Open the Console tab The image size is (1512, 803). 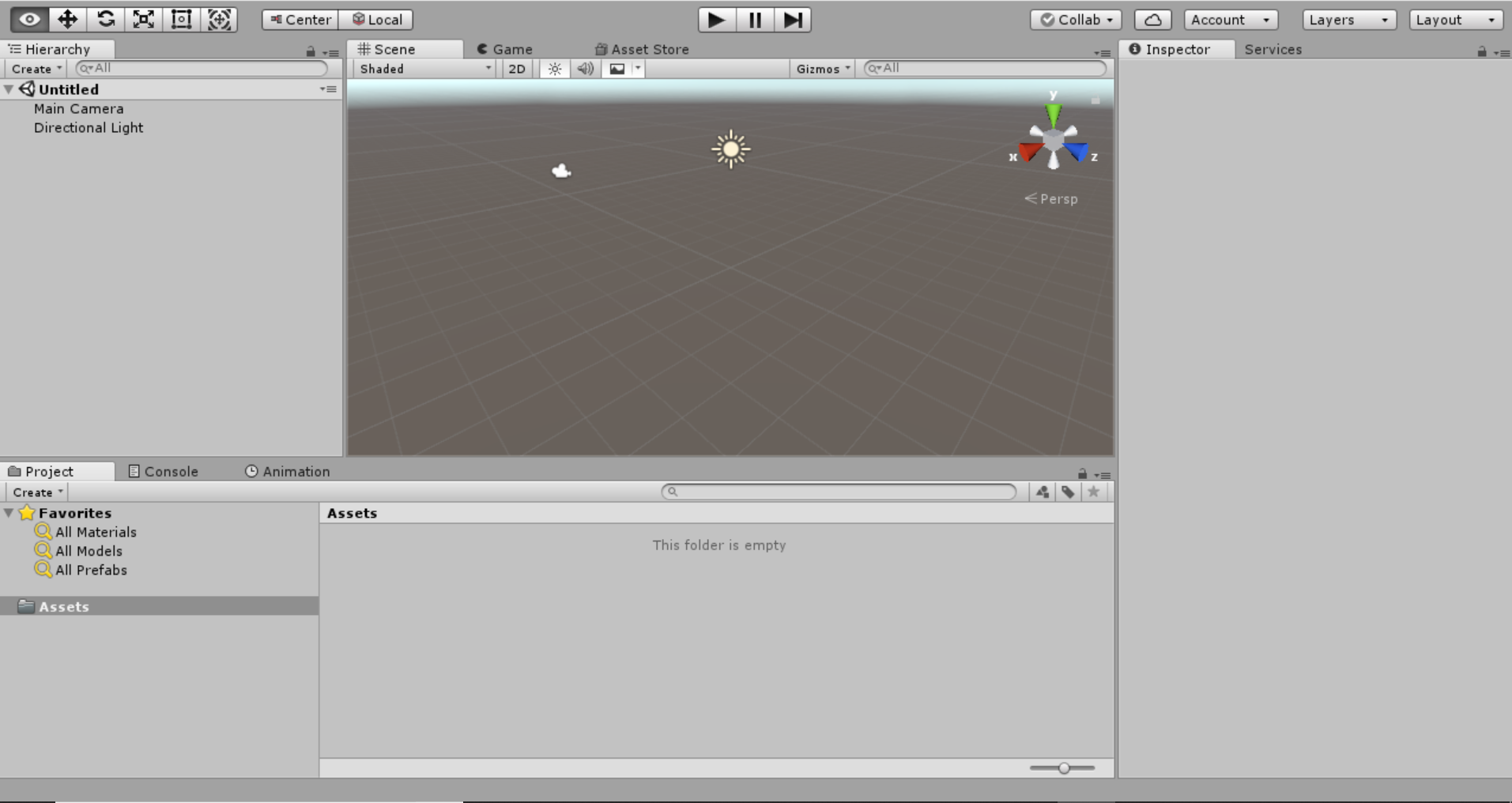[164, 471]
